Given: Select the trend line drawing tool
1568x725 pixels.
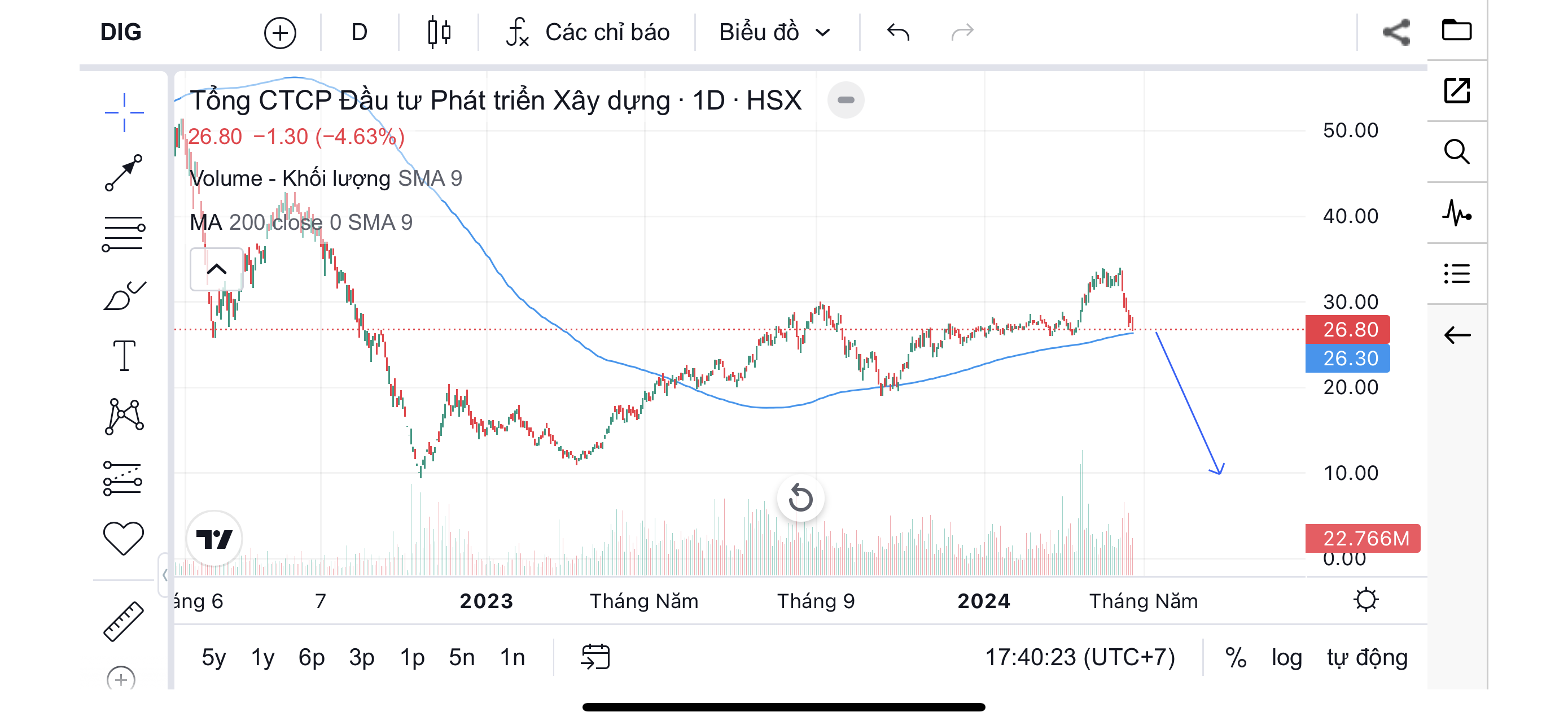Looking at the screenshot, I should click(x=124, y=173).
